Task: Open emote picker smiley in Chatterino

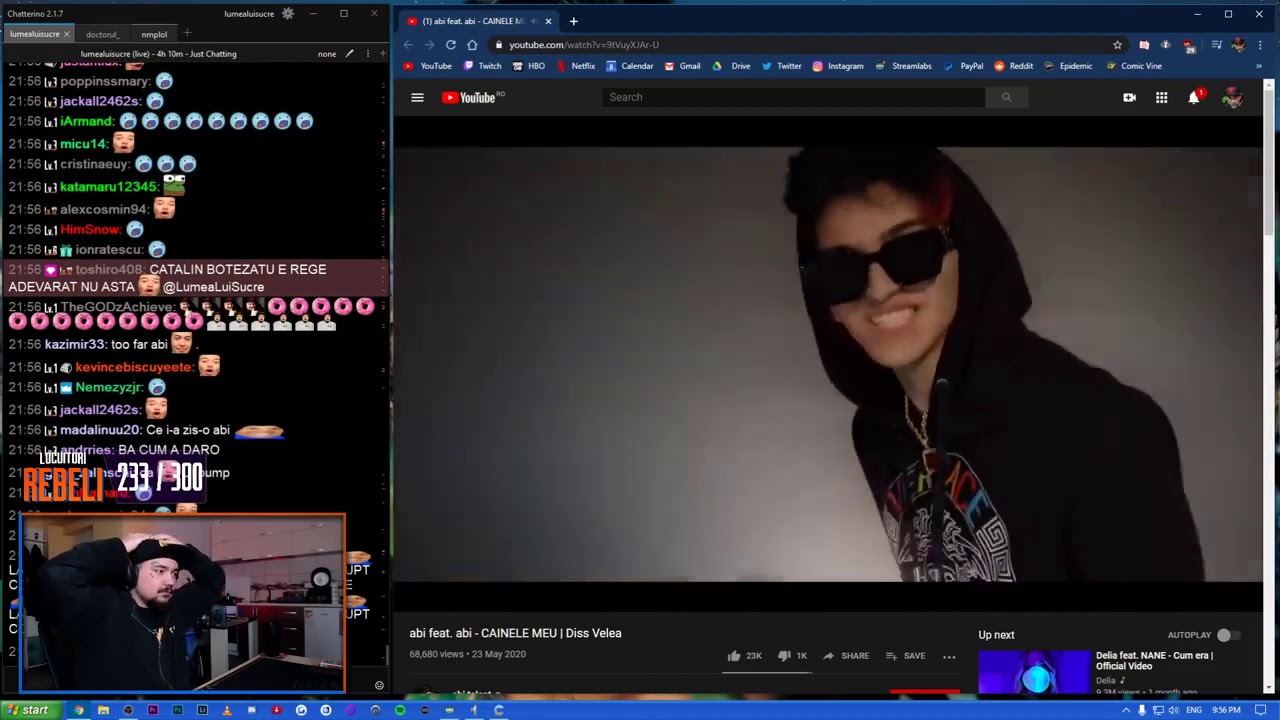Action: (379, 685)
